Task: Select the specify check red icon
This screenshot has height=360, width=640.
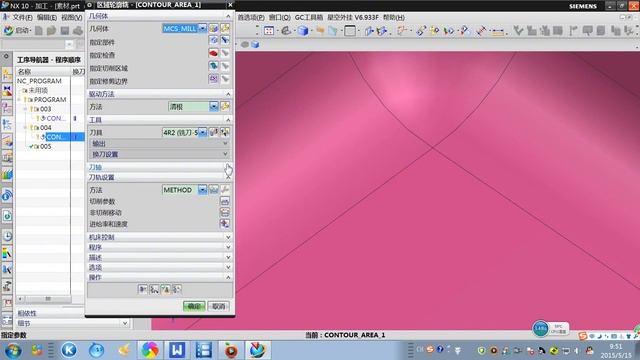Action: click(213, 53)
